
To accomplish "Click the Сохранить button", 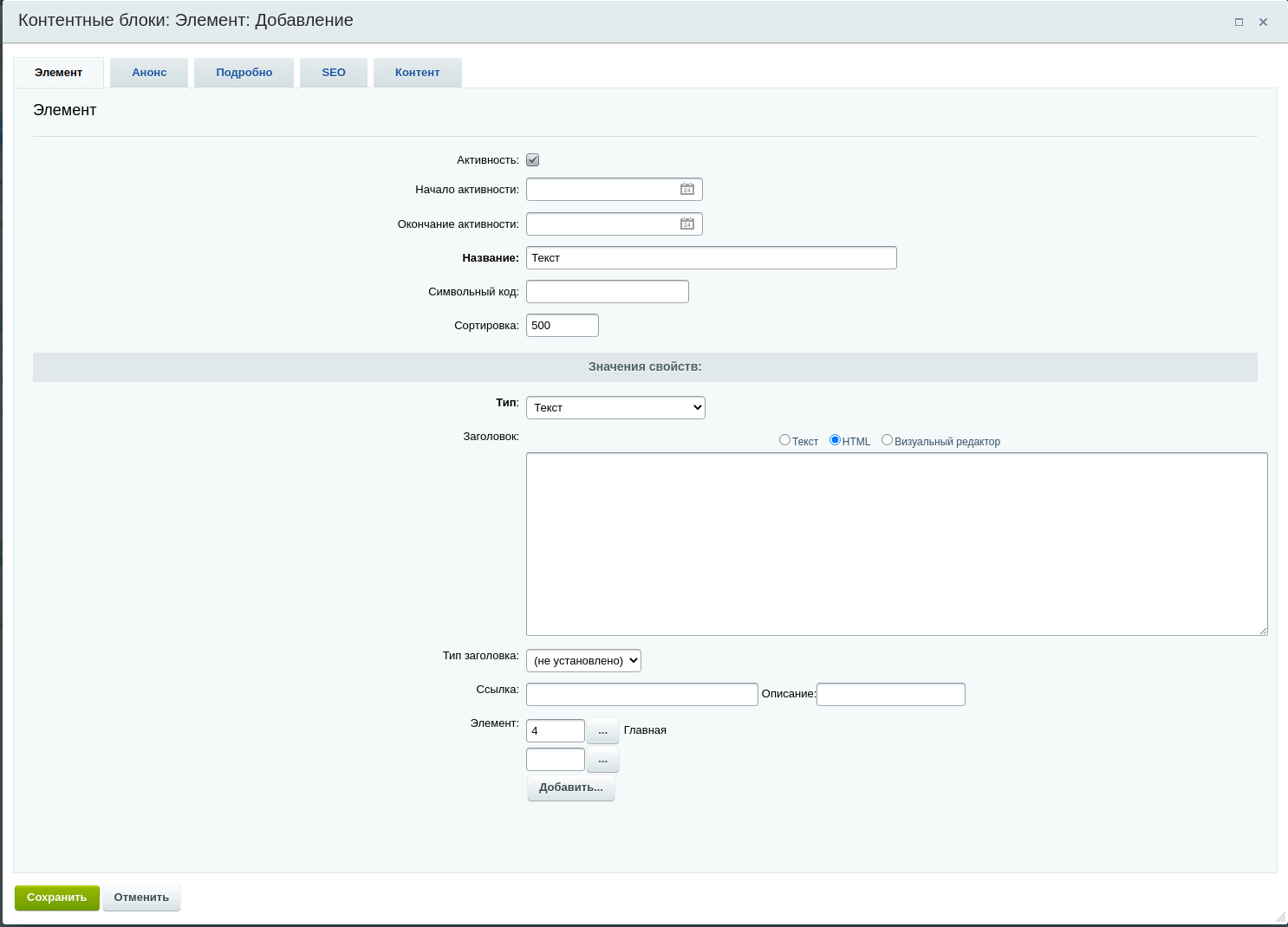I will [57, 898].
